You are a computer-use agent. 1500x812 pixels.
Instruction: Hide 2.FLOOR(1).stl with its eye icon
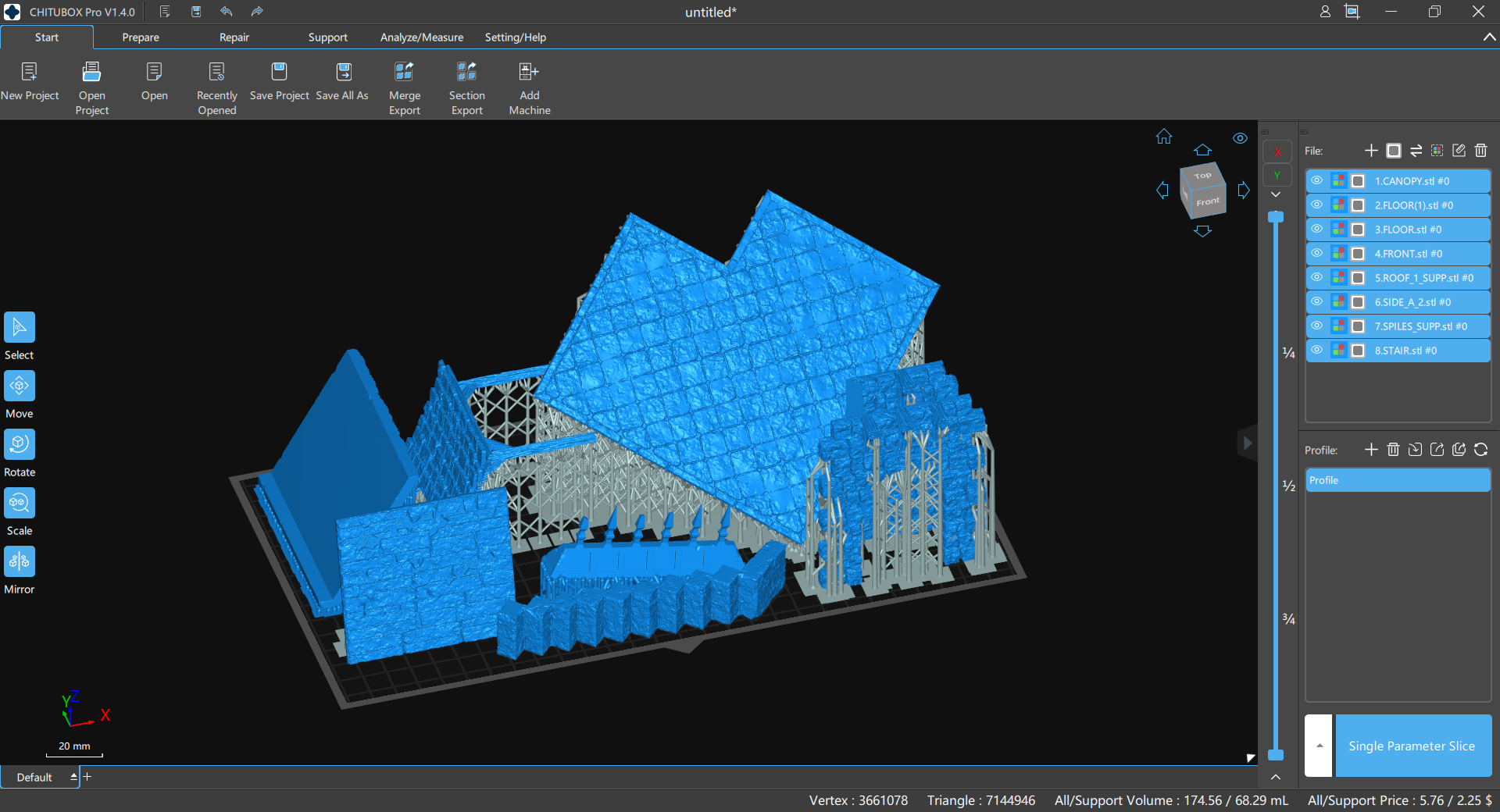click(1317, 205)
